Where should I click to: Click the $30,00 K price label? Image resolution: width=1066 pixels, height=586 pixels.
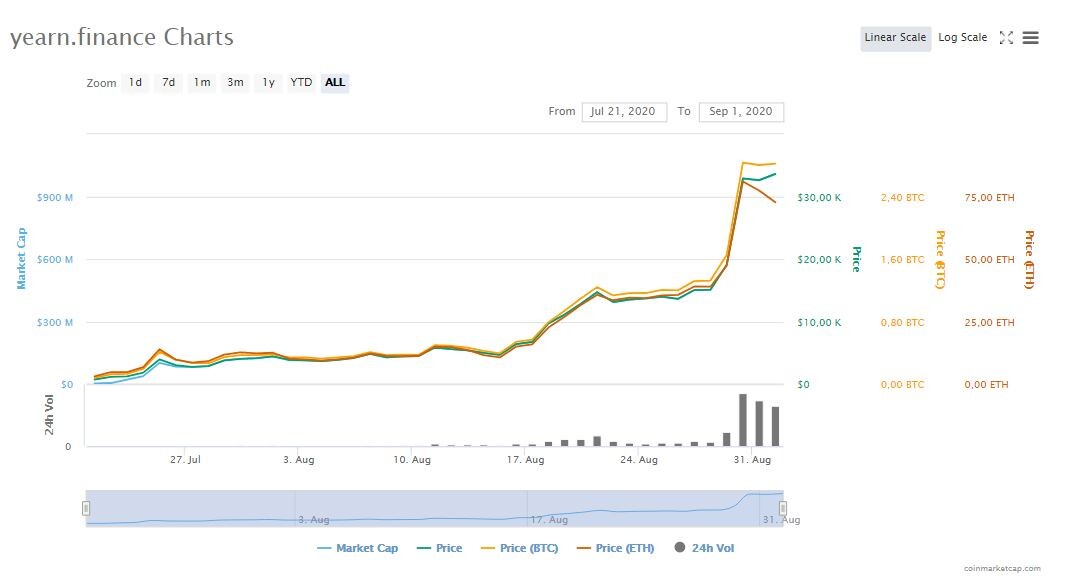819,198
